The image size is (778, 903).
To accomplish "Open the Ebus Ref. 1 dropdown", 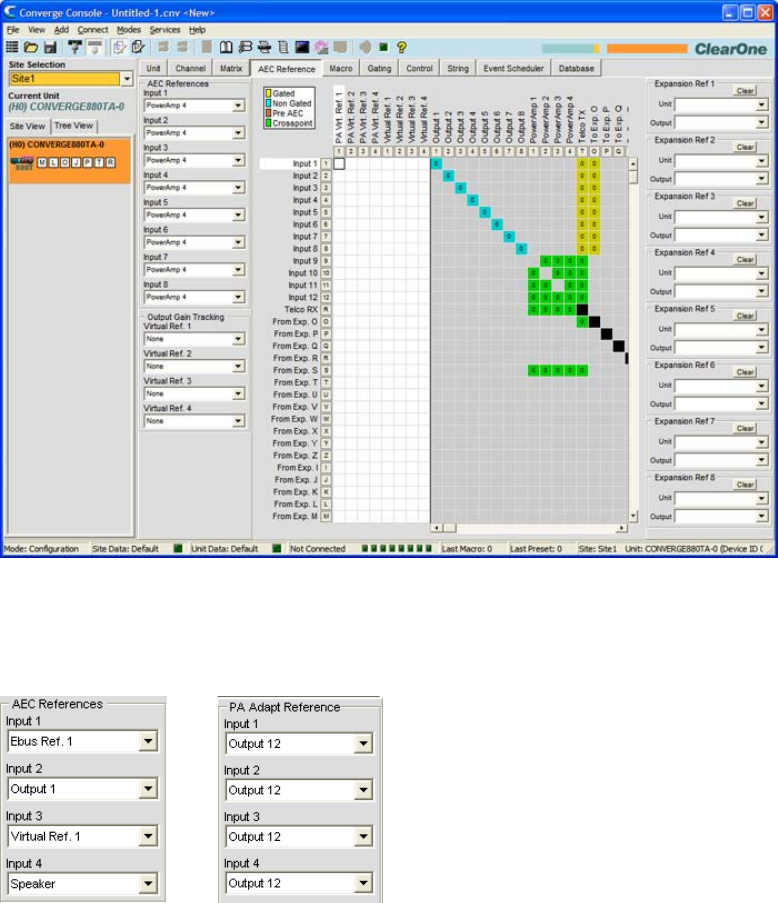I will tap(148, 741).
